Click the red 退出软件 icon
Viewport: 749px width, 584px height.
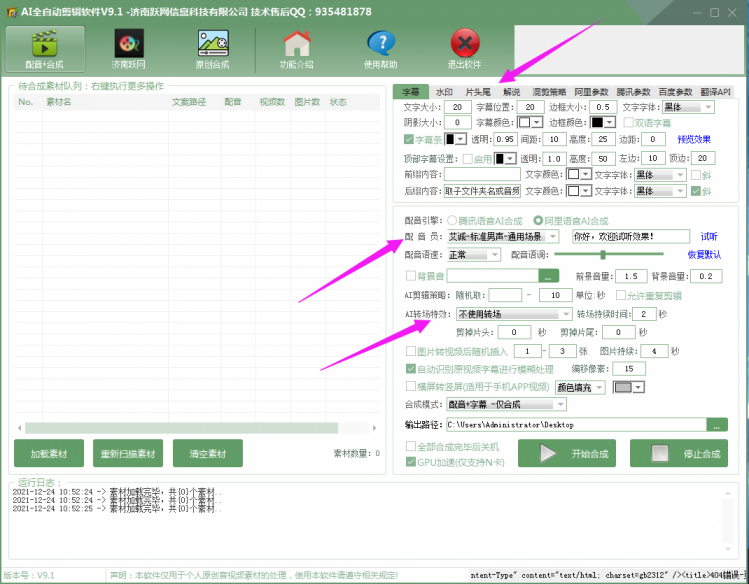464,43
